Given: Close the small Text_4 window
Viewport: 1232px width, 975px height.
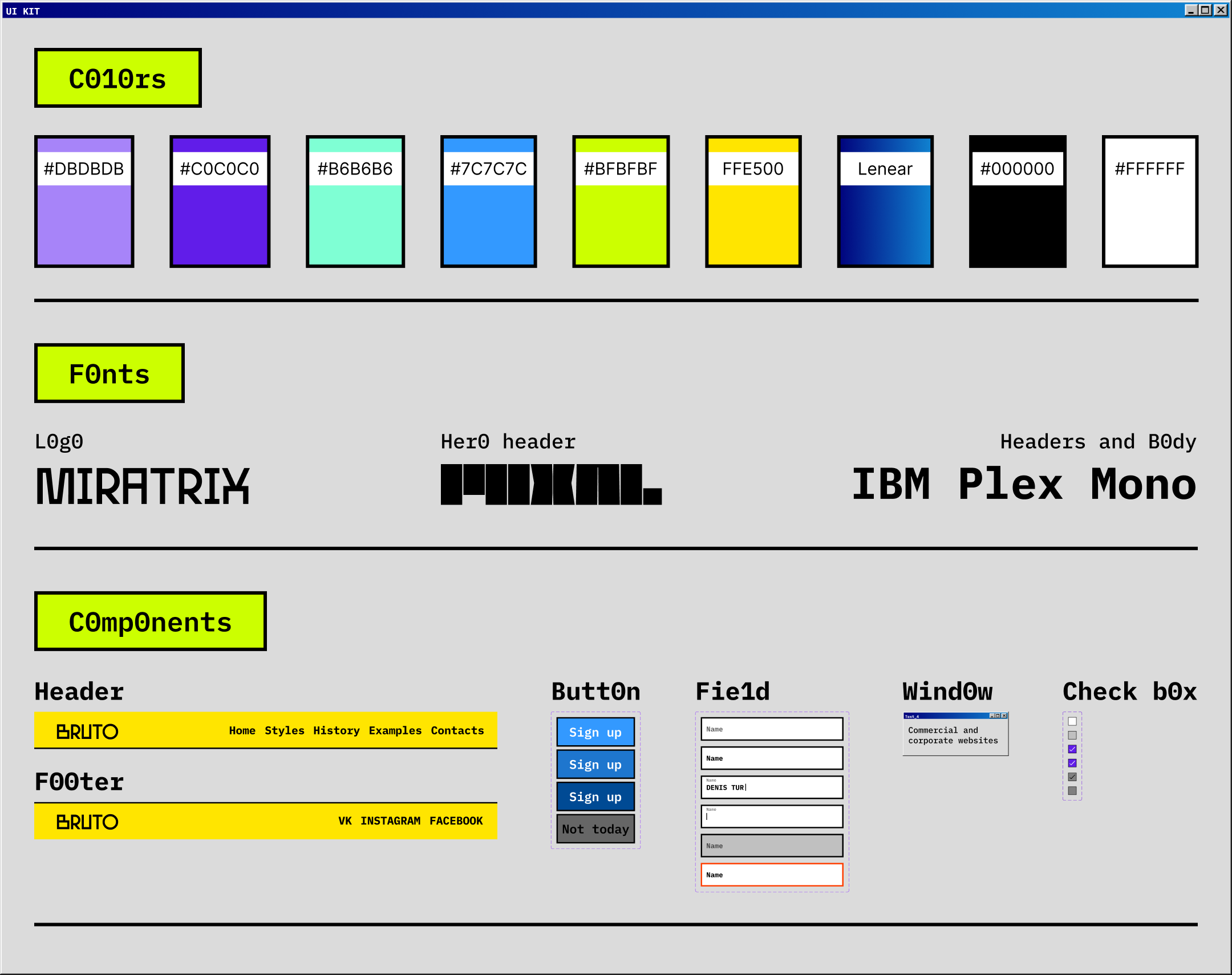Looking at the screenshot, I should tap(1004, 716).
